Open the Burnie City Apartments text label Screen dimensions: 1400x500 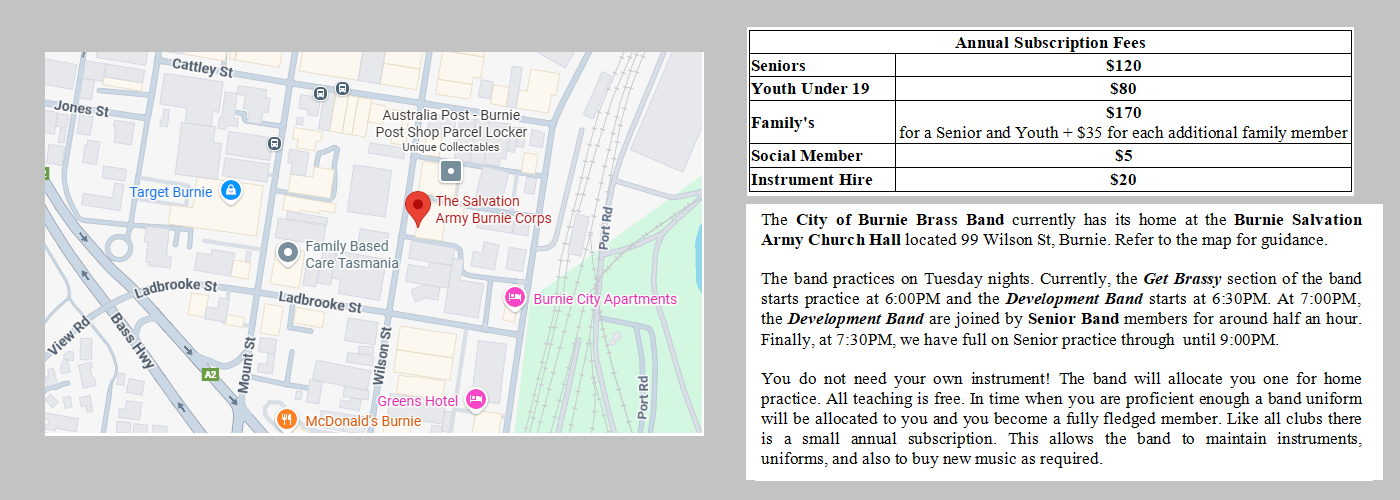605,299
